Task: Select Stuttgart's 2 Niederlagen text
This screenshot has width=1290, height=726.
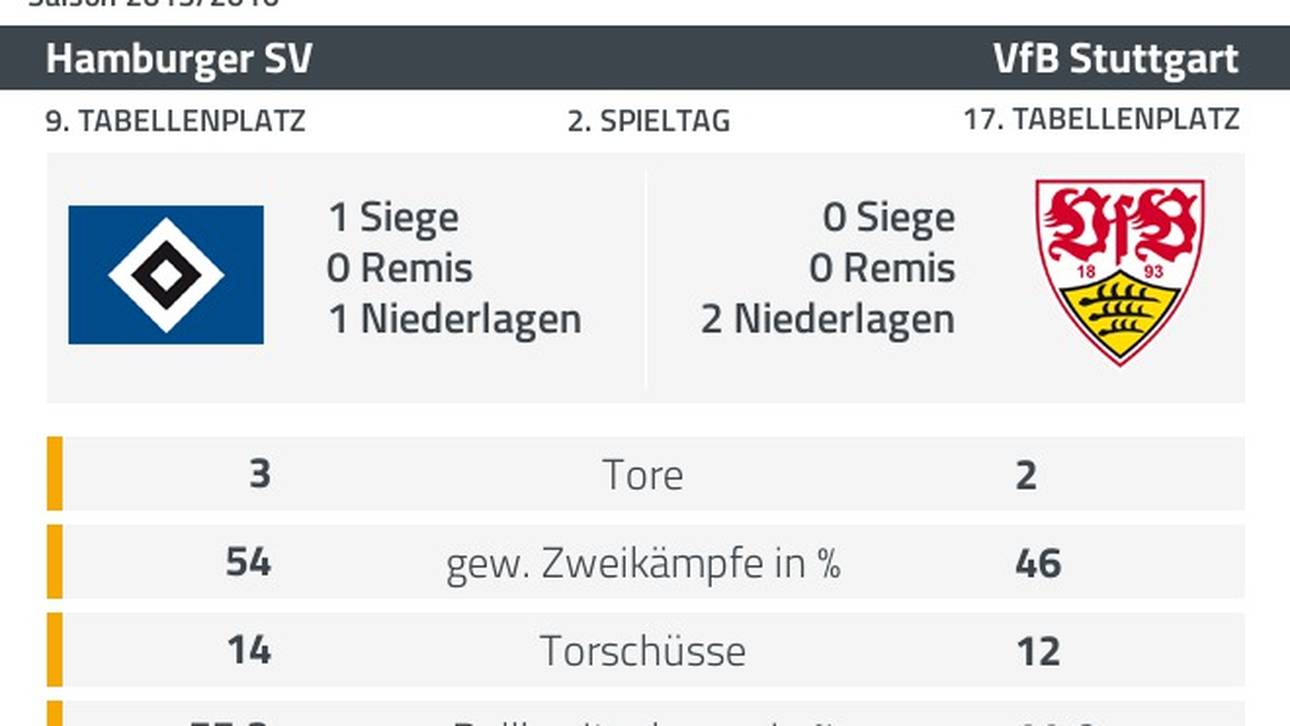Action: click(827, 319)
